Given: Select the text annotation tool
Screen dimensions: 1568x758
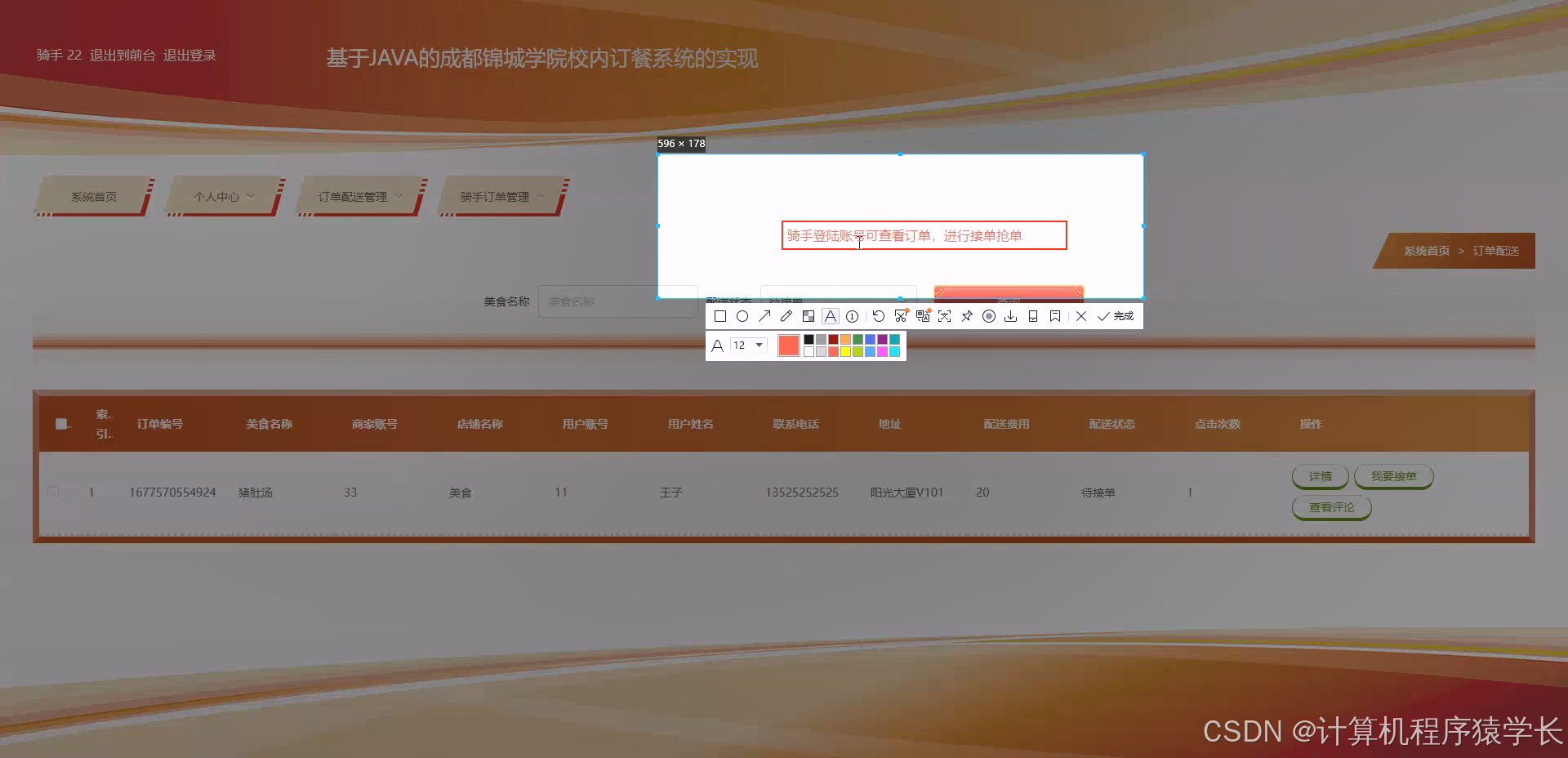Looking at the screenshot, I should click(831, 316).
